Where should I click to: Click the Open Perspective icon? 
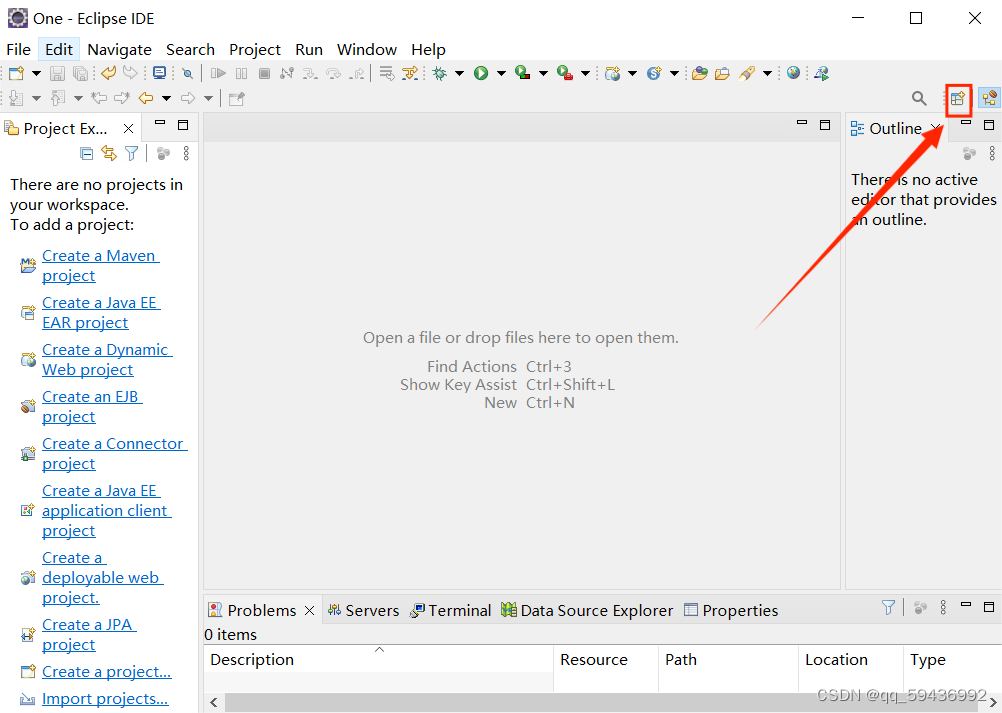tap(958, 98)
